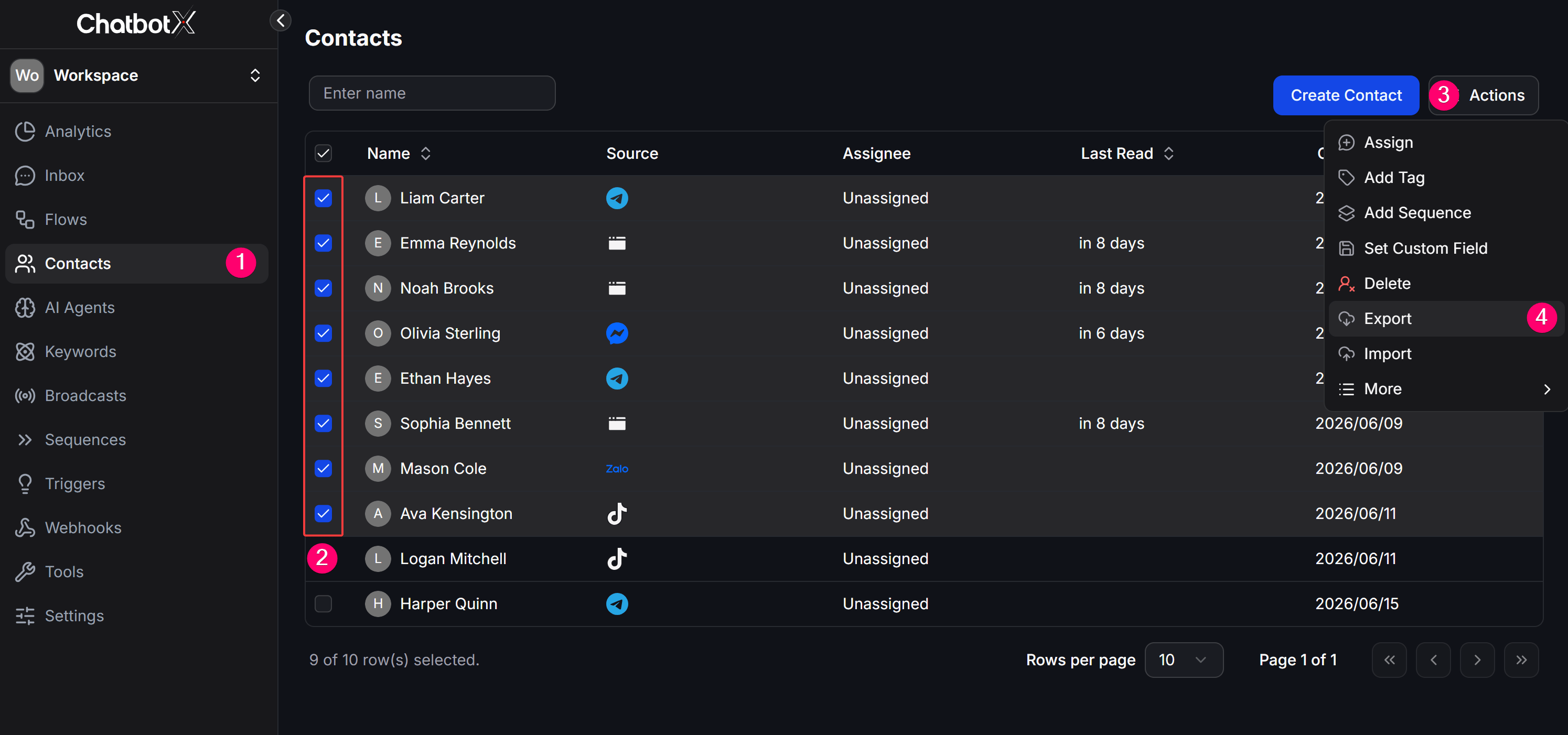Open Keywords in the sidebar
The width and height of the screenshot is (1568, 735).
point(80,352)
